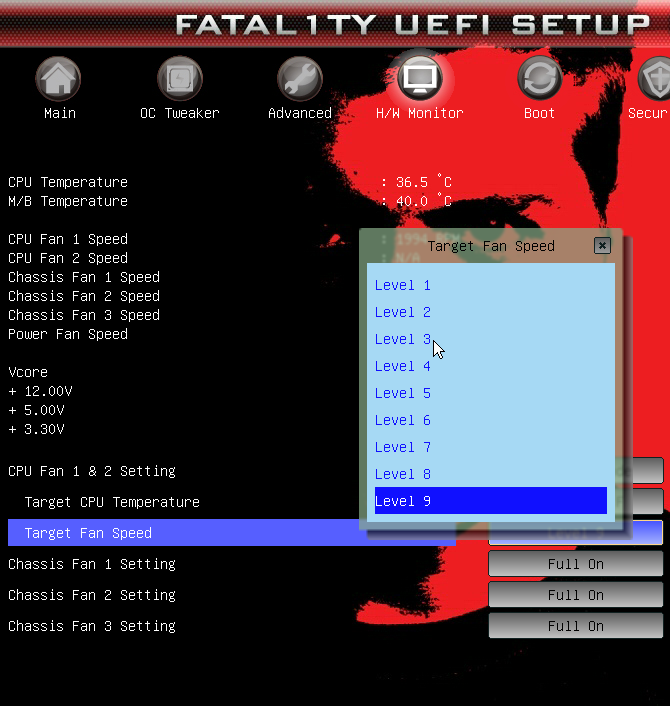The width and height of the screenshot is (670, 706).
Task: Select Chassis Fan 3 Setting label
Action: coord(92,626)
